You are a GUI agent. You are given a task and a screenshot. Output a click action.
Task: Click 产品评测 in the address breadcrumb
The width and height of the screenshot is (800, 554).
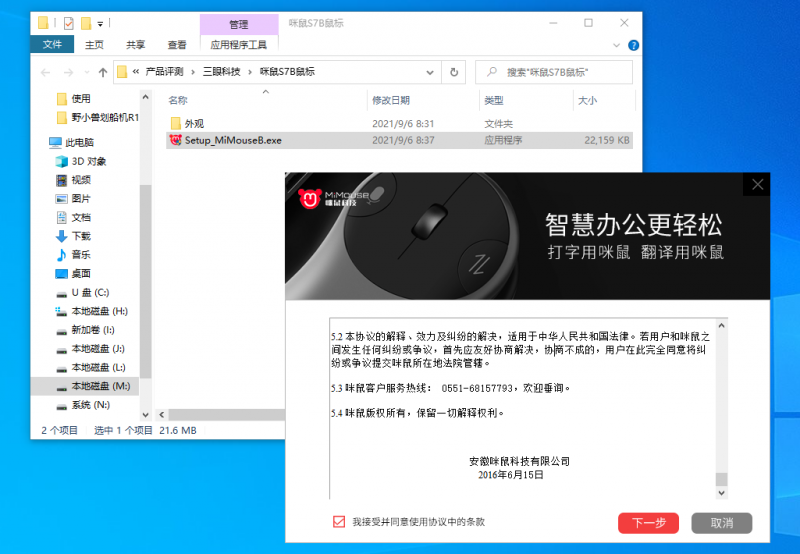point(164,72)
